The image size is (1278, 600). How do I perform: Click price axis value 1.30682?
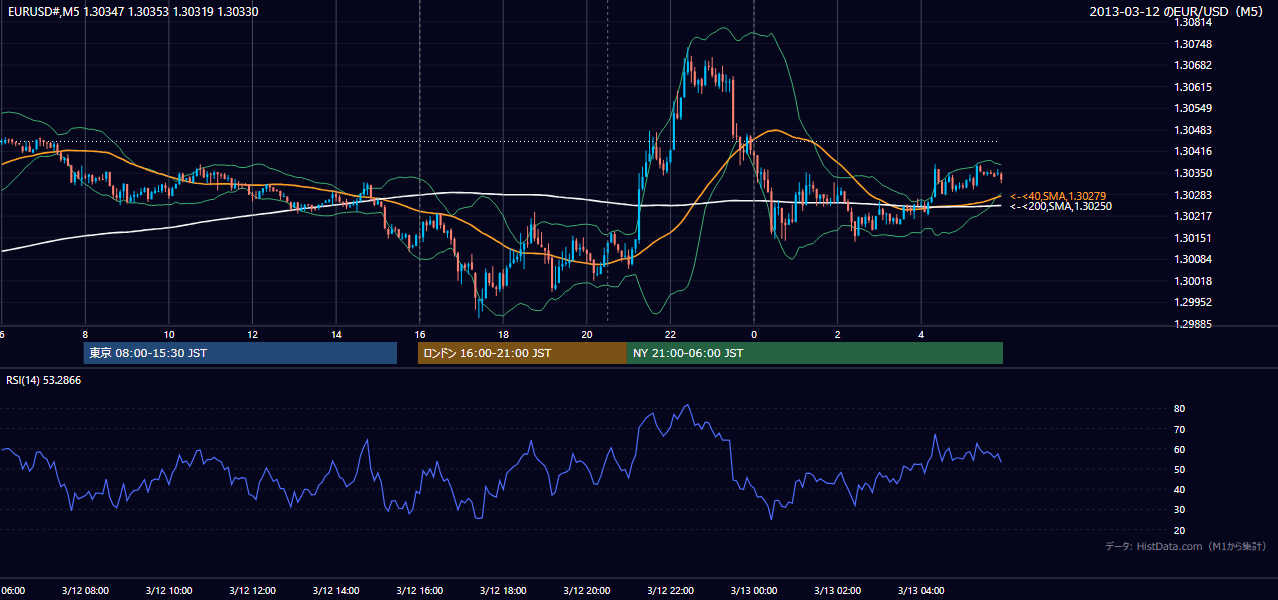(1192, 65)
